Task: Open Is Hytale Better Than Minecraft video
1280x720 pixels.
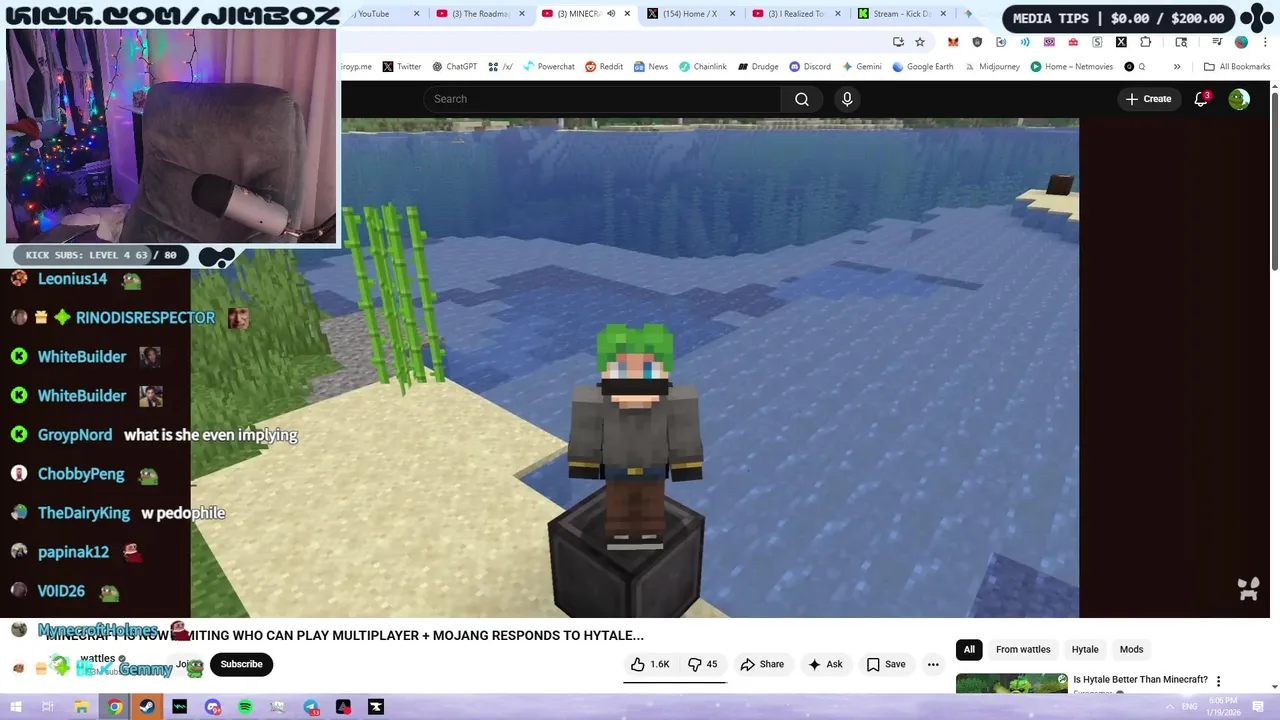Action: (x=1140, y=680)
